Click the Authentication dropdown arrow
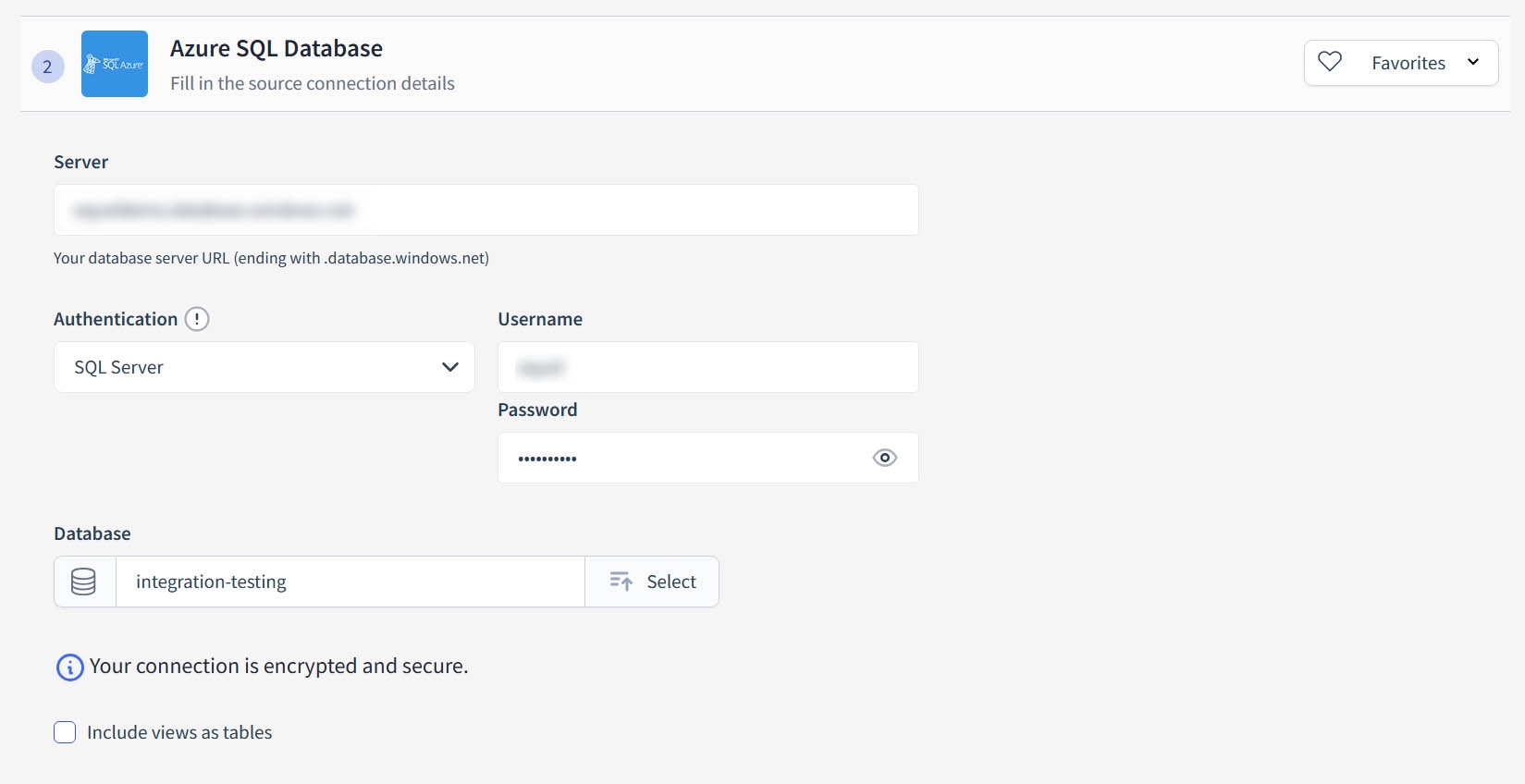Image resolution: width=1525 pixels, height=784 pixels. 450,367
